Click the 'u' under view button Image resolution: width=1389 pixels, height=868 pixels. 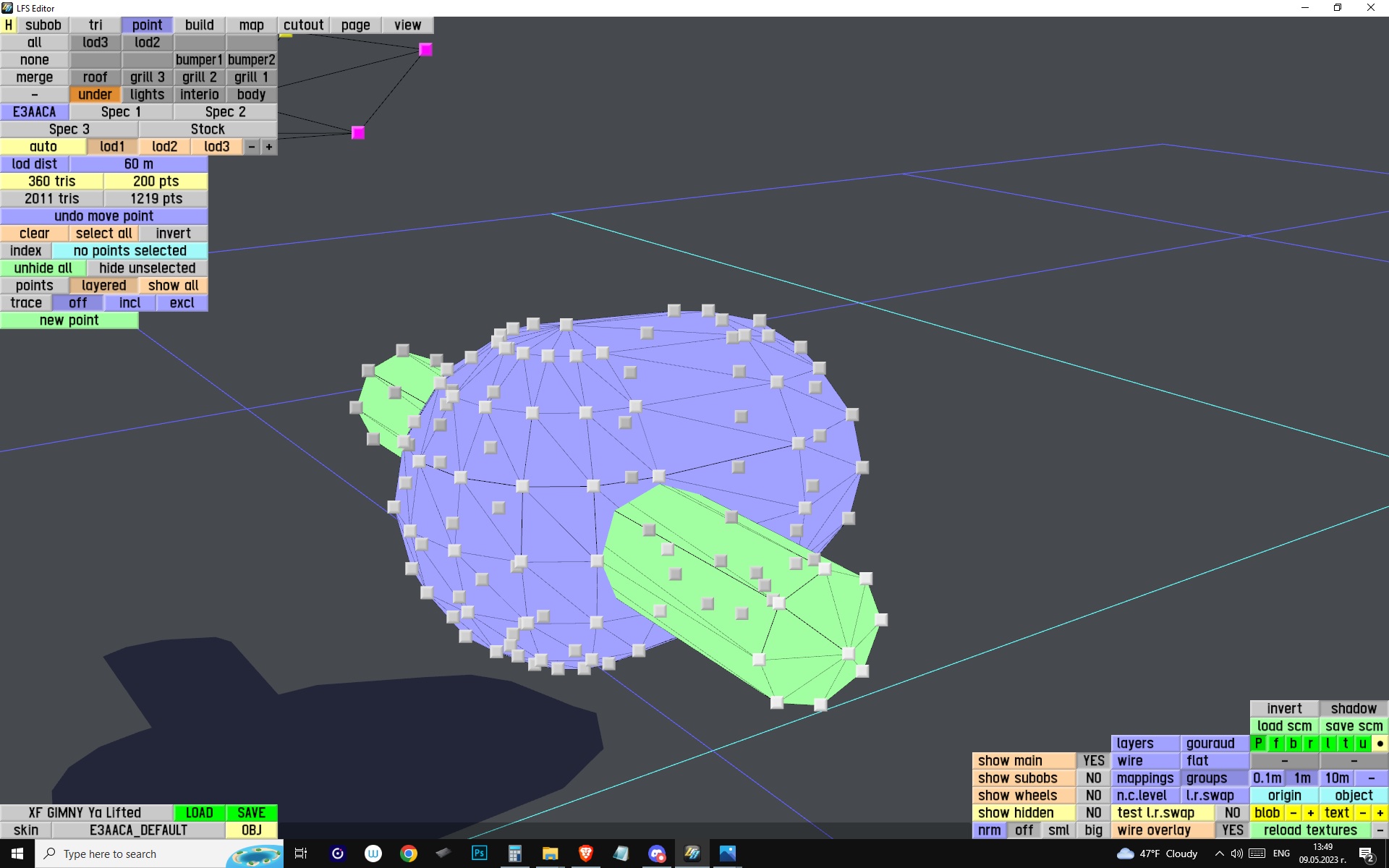click(1362, 744)
